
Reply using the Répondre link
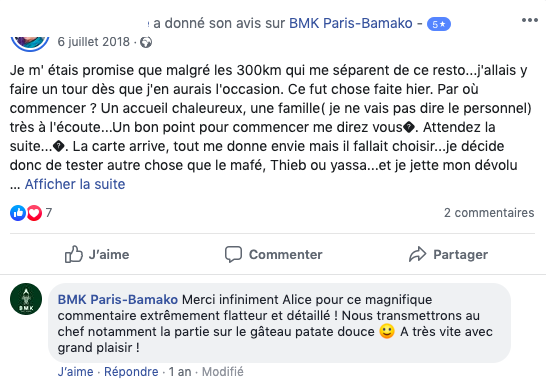pyautogui.click(x=131, y=372)
